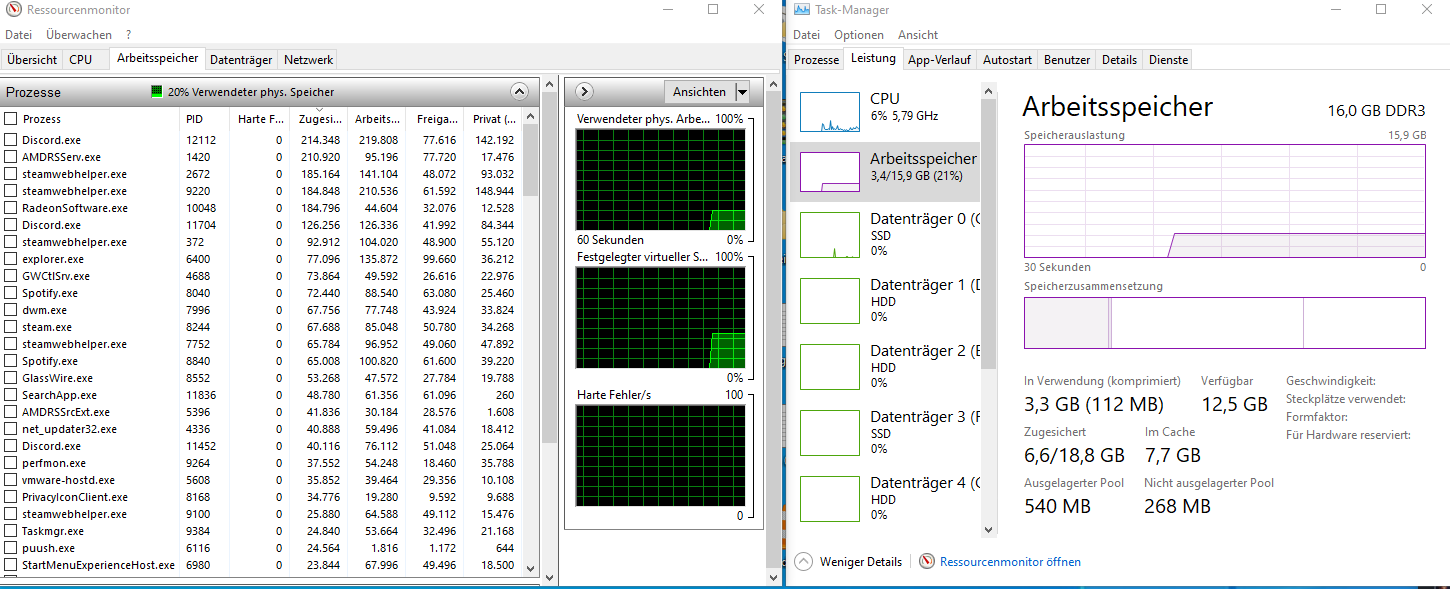Open Datenträger 3 SSD performance entry

click(885, 432)
